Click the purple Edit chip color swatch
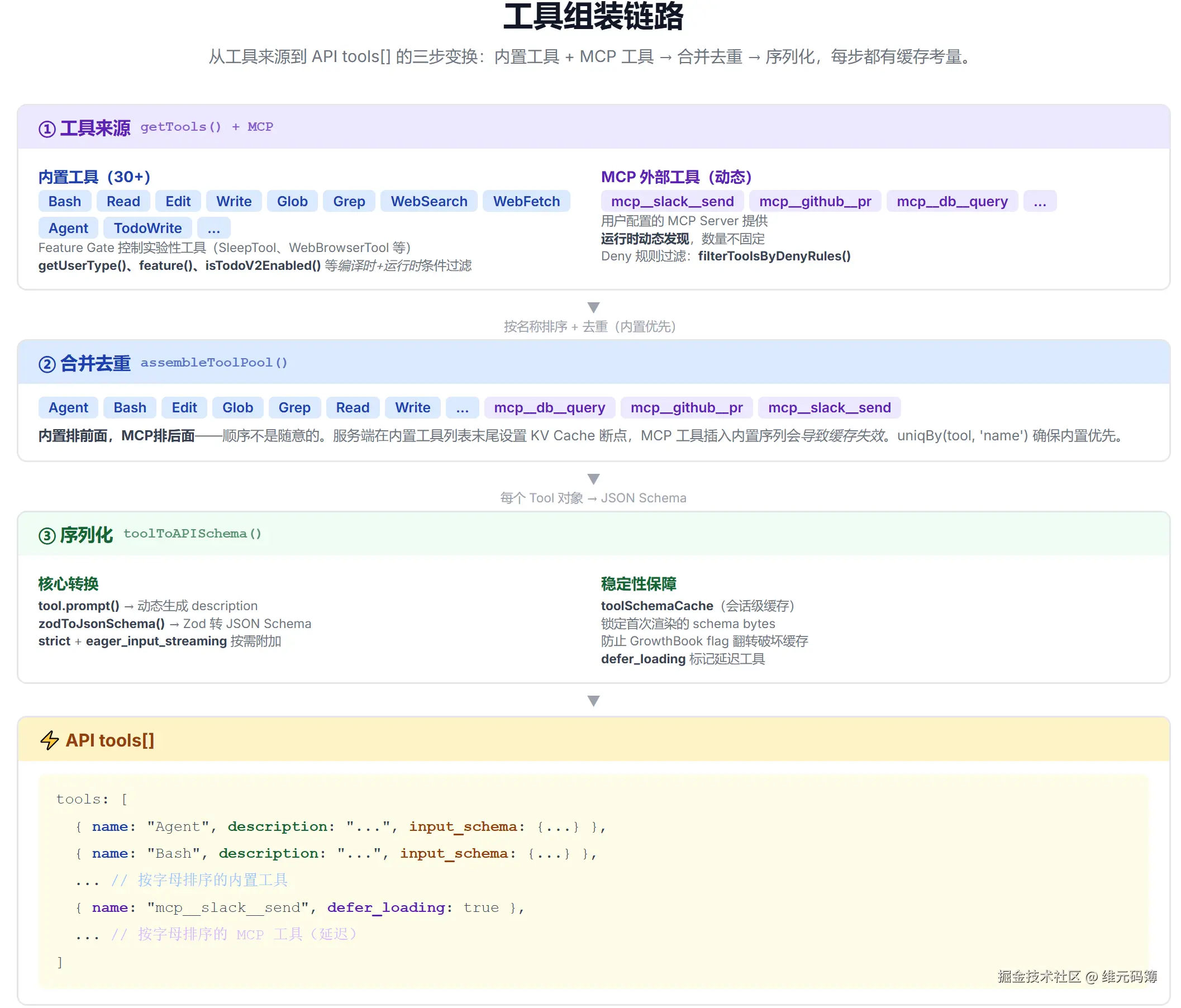Image resolution: width=1181 pixels, height=1008 pixels. (x=177, y=201)
